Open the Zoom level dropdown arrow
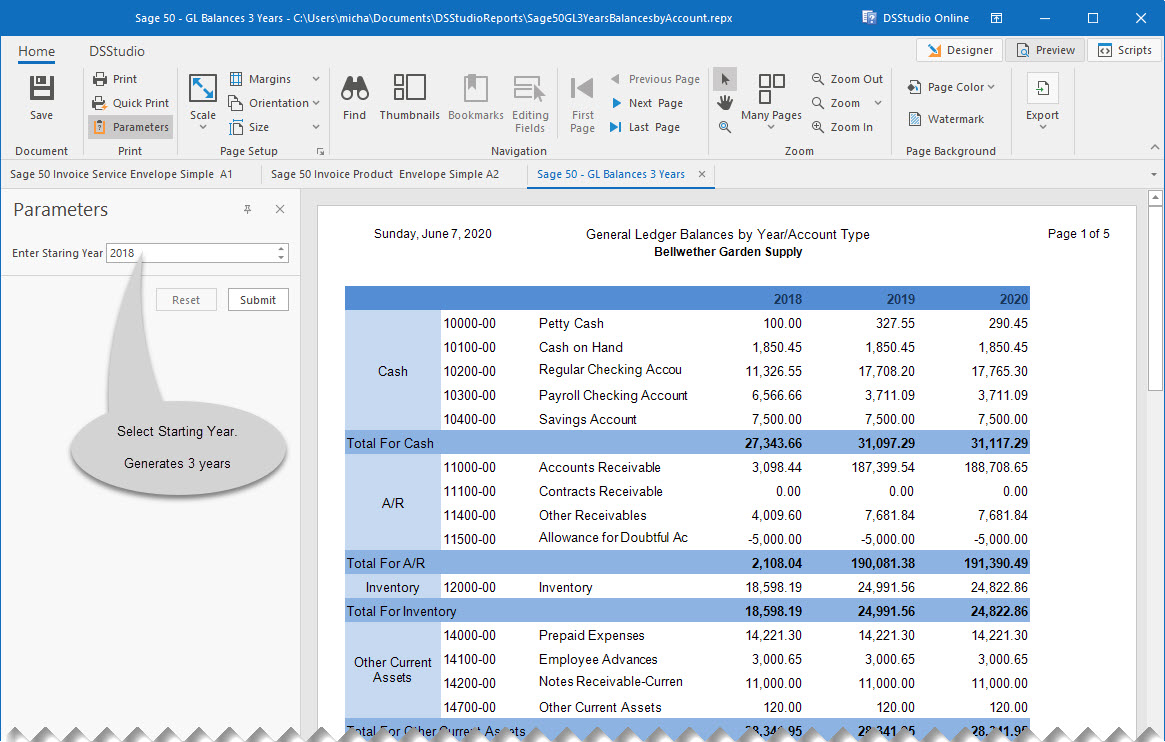The height and width of the screenshot is (742, 1165). (x=877, y=102)
